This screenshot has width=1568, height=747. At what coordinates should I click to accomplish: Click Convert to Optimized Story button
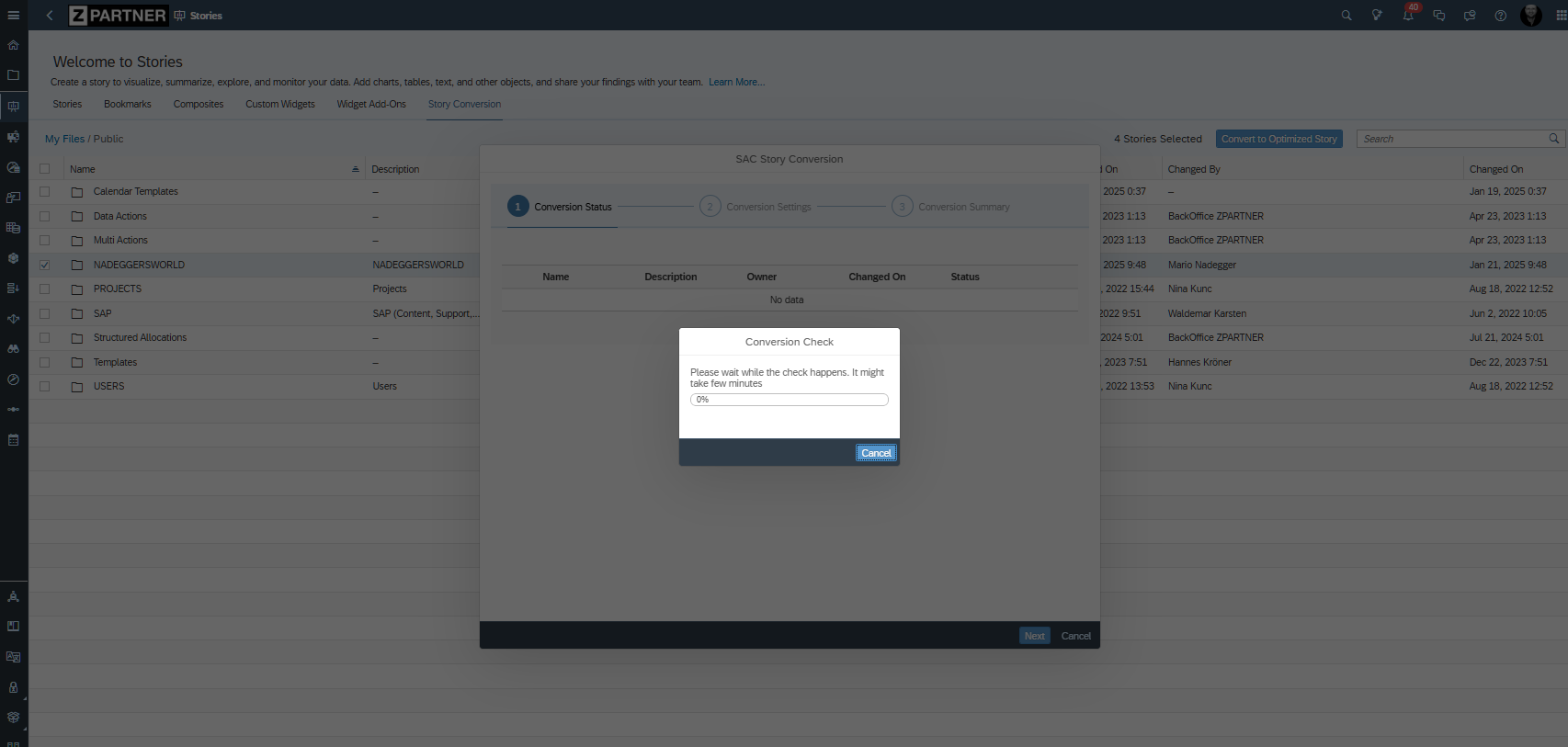1278,139
